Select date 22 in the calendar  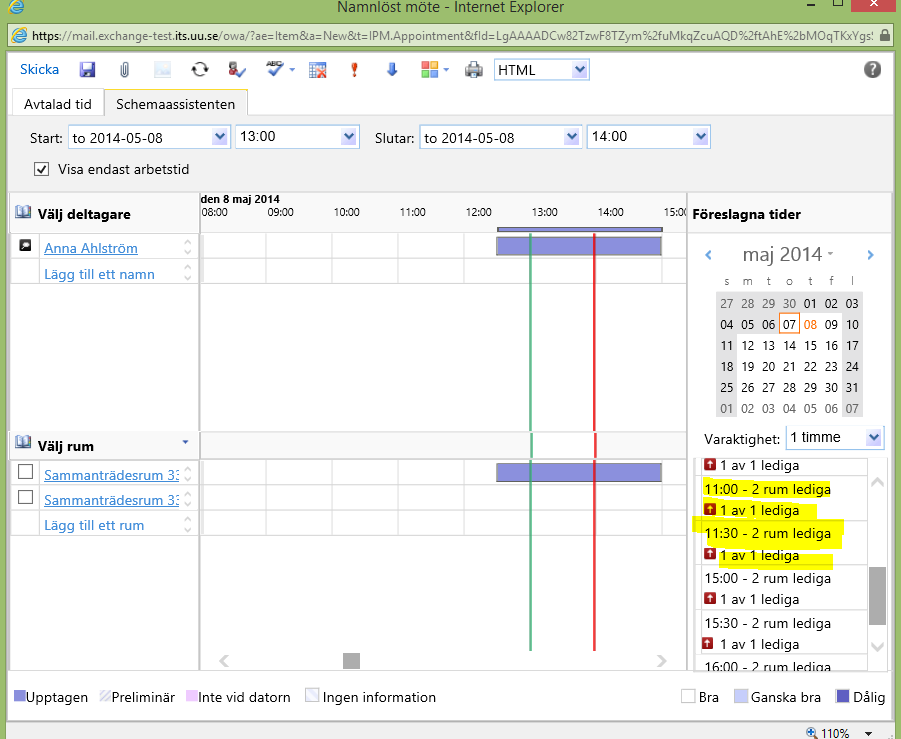point(810,367)
